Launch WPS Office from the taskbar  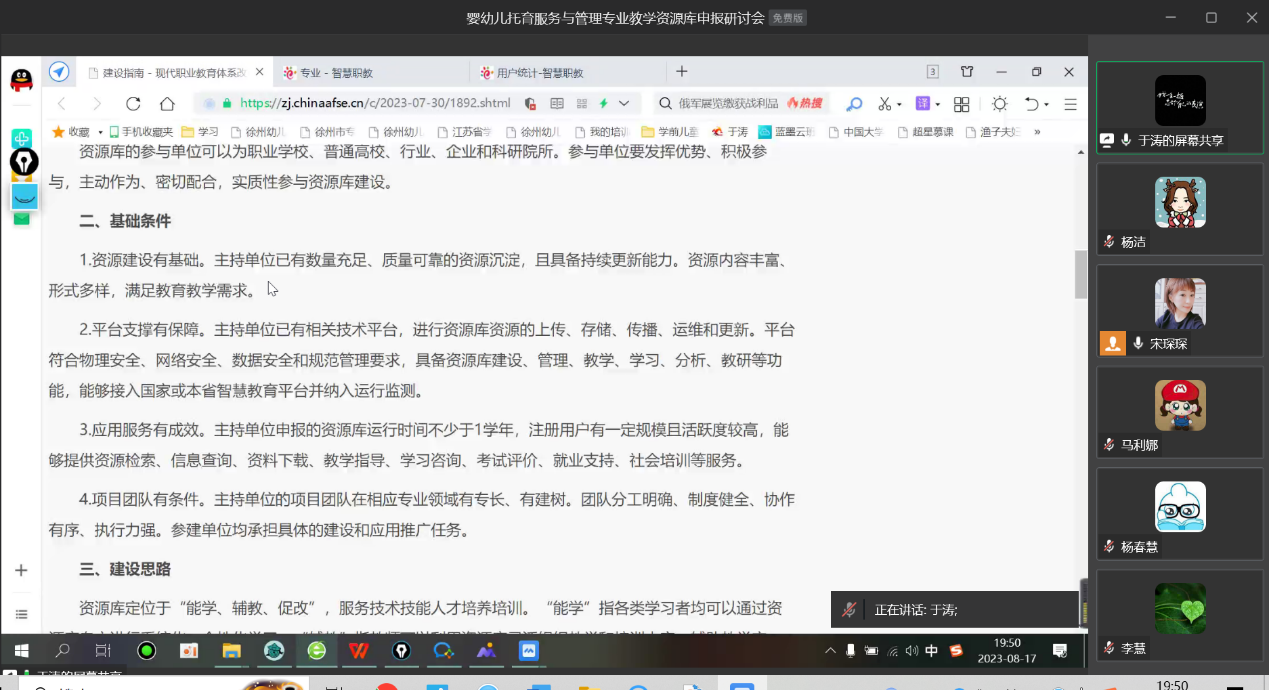coord(358,651)
